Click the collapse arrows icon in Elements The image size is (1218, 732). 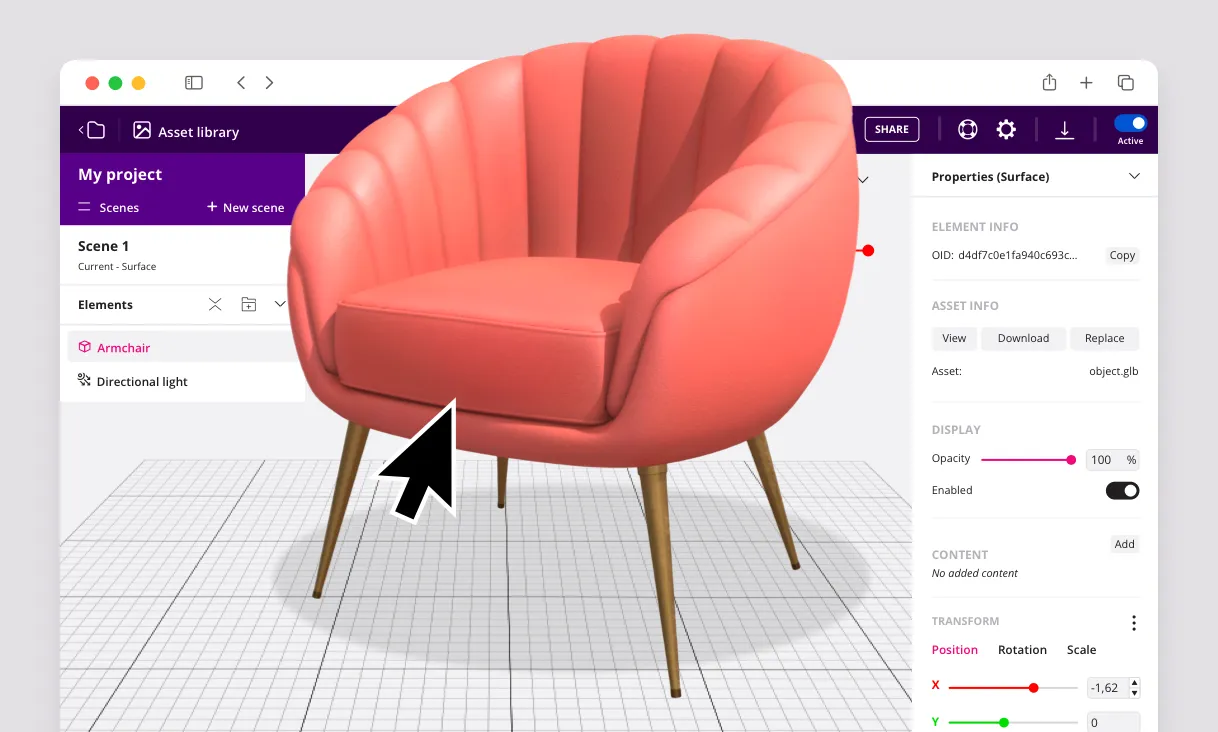(215, 304)
